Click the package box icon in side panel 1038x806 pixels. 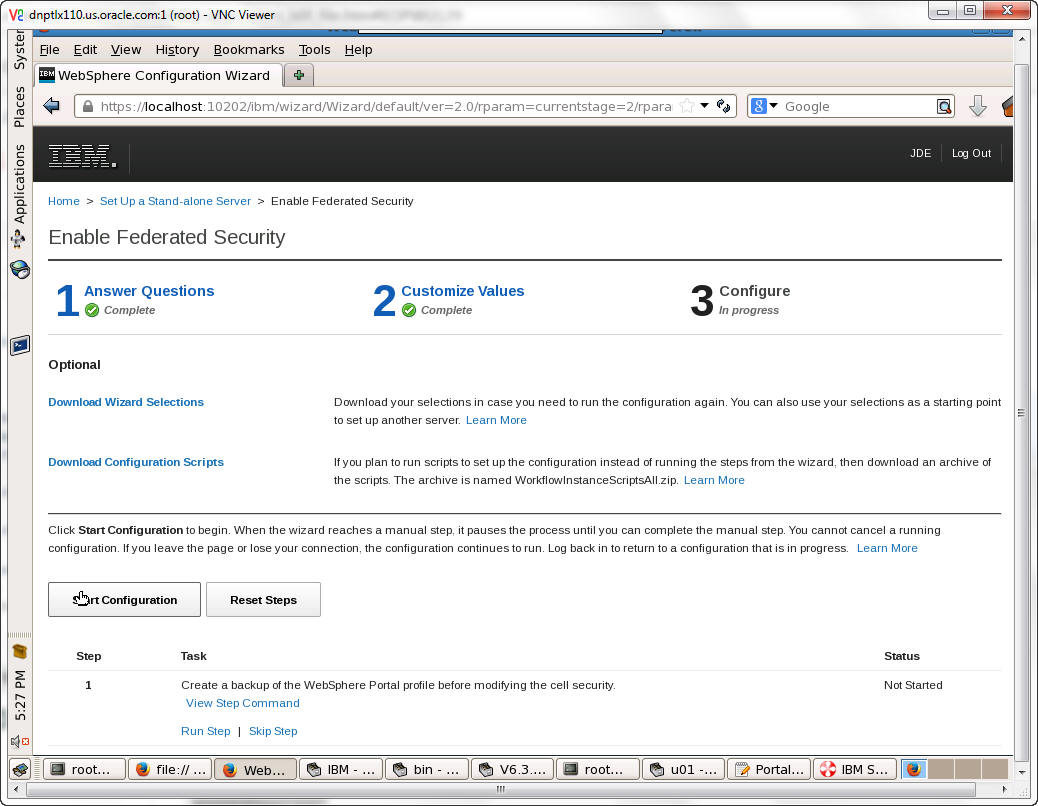(x=19, y=652)
